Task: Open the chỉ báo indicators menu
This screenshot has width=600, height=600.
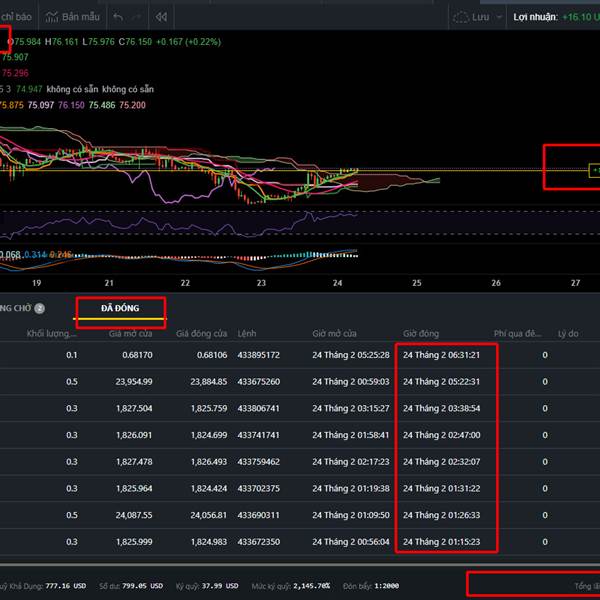Action: point(16,17)
